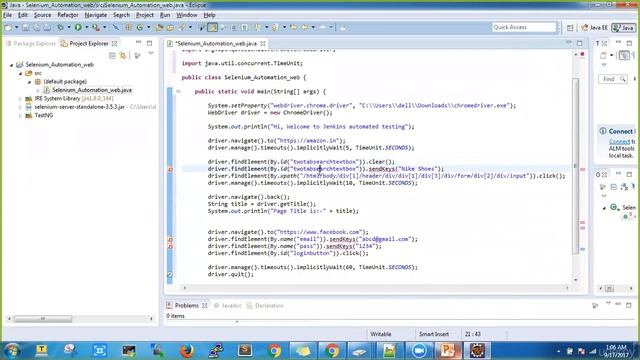Click the Last Edit Location arrow icon
Image resolution: width=640 pixels, height=360 pixels.
(x=293, y=27)
